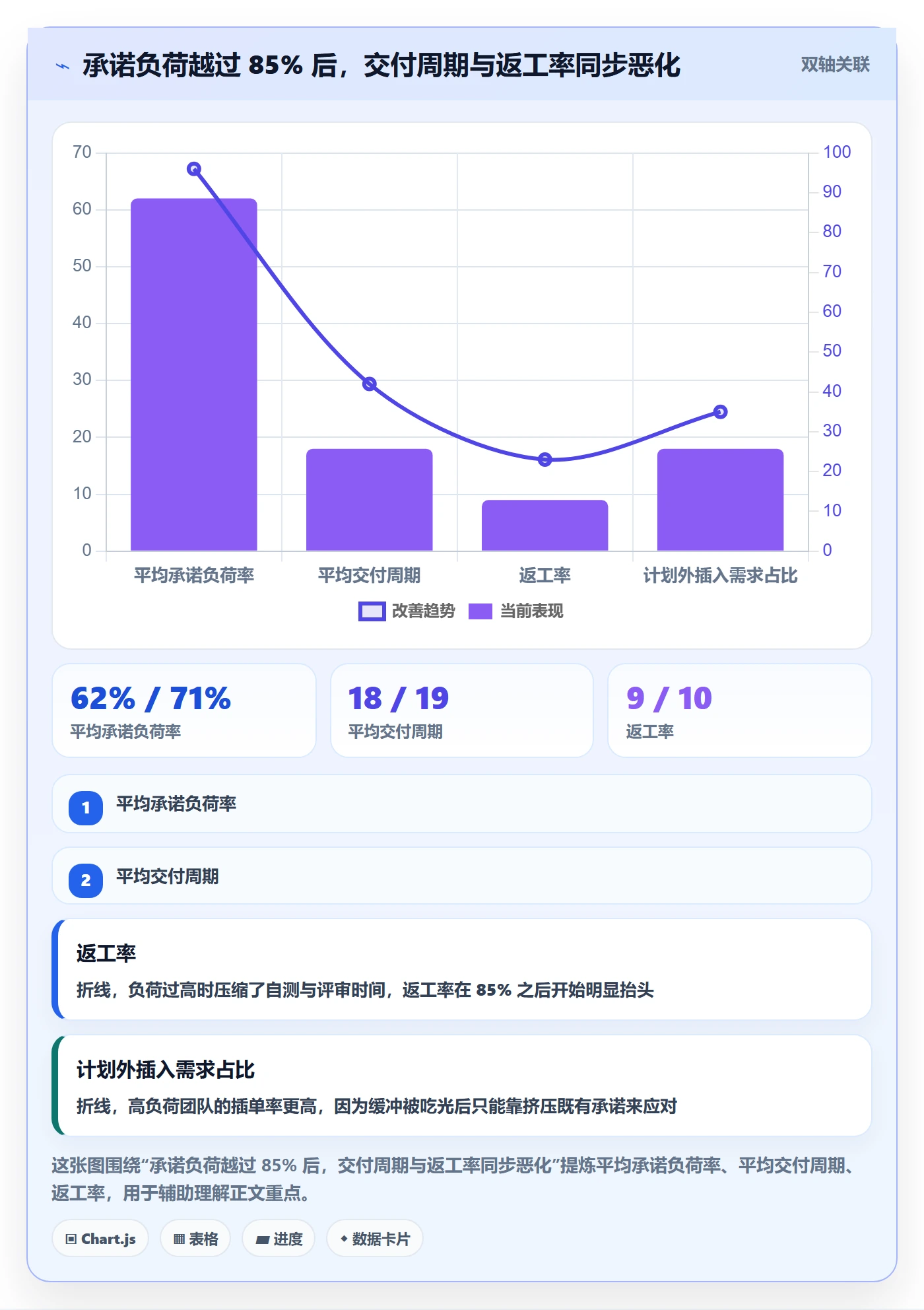Screen dimensions: 924x1310
Task: Click the 表格 tag grid icon
Action: 180,1239
